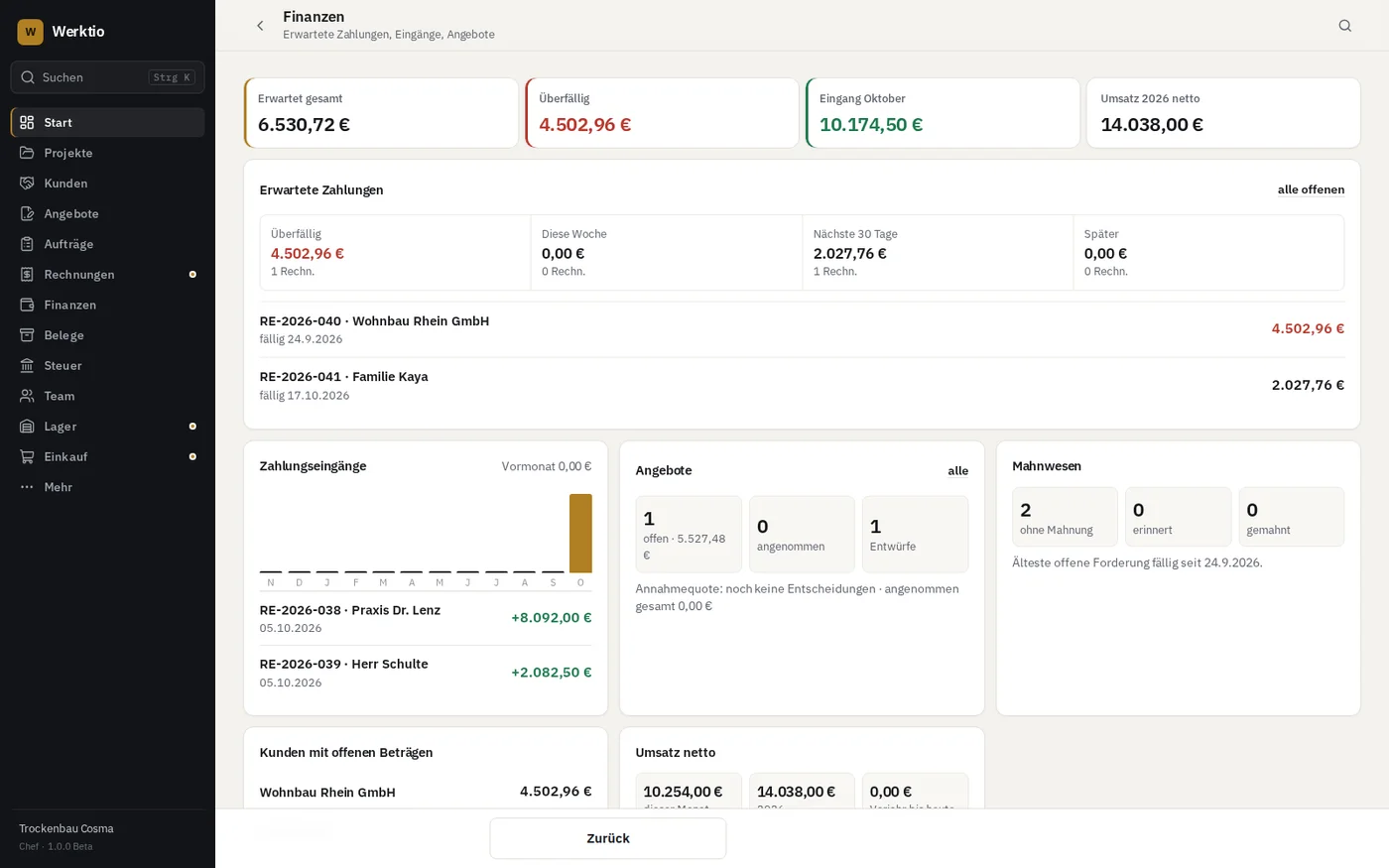
Task: Click the Steuer bank icon
Action: point(27,366)
